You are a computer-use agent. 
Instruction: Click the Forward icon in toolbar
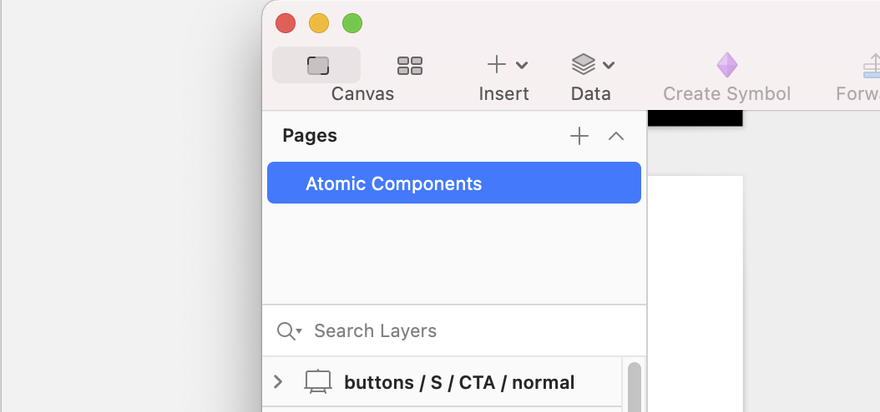point(872,66)
